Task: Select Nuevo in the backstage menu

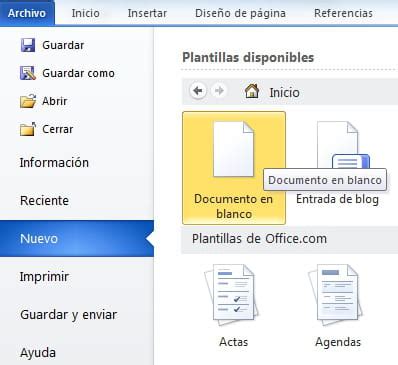Action: pyautogui.click(x=77, y=238)
